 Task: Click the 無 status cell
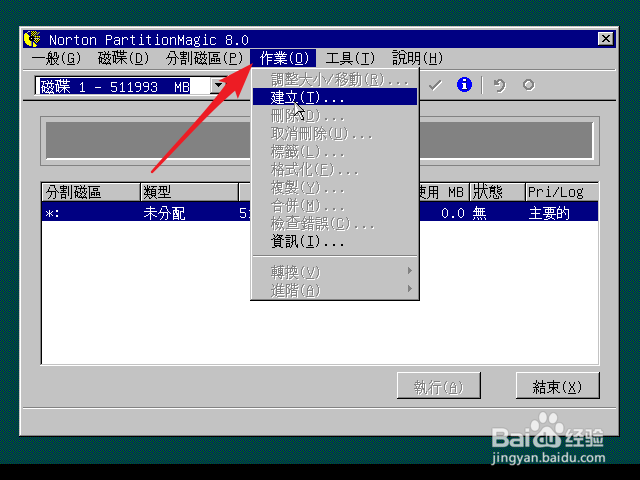pos(480,213)
